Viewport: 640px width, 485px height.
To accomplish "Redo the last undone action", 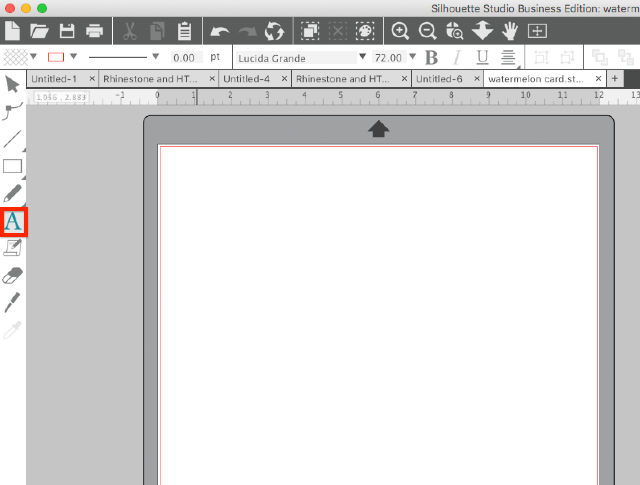I will click(x=247, y=31).
